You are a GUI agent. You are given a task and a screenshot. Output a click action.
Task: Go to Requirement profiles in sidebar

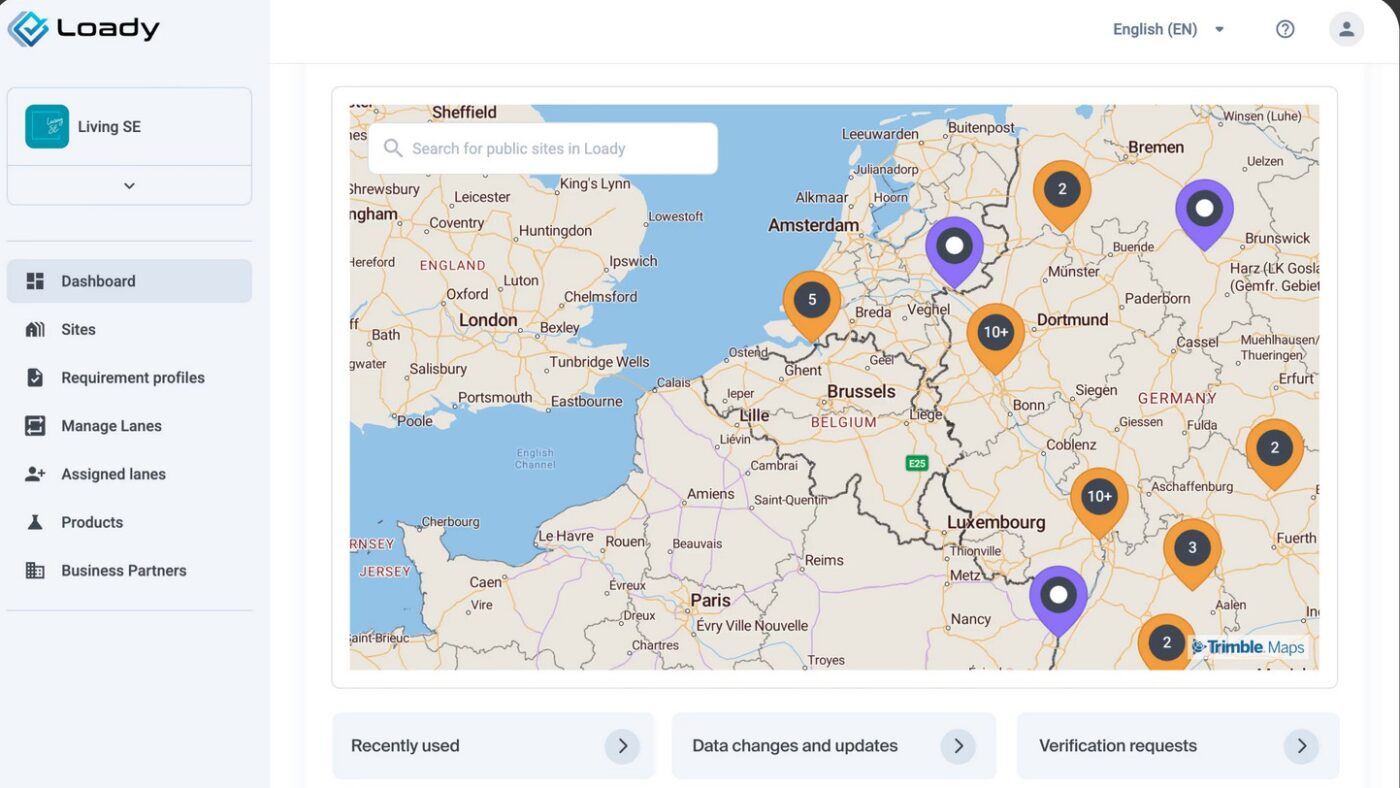coord(132,378)
